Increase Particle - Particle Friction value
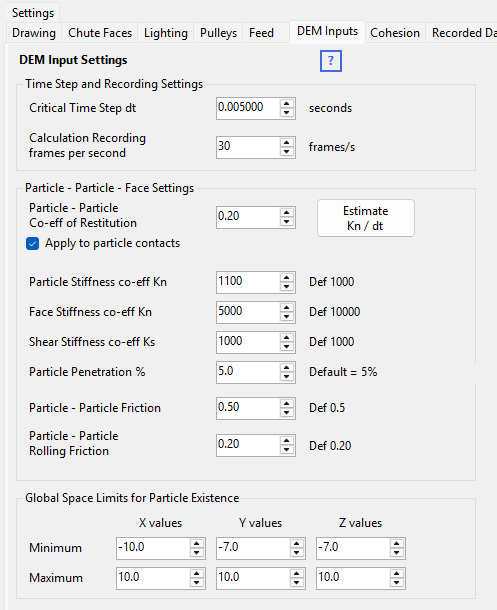 coord(287,403)
